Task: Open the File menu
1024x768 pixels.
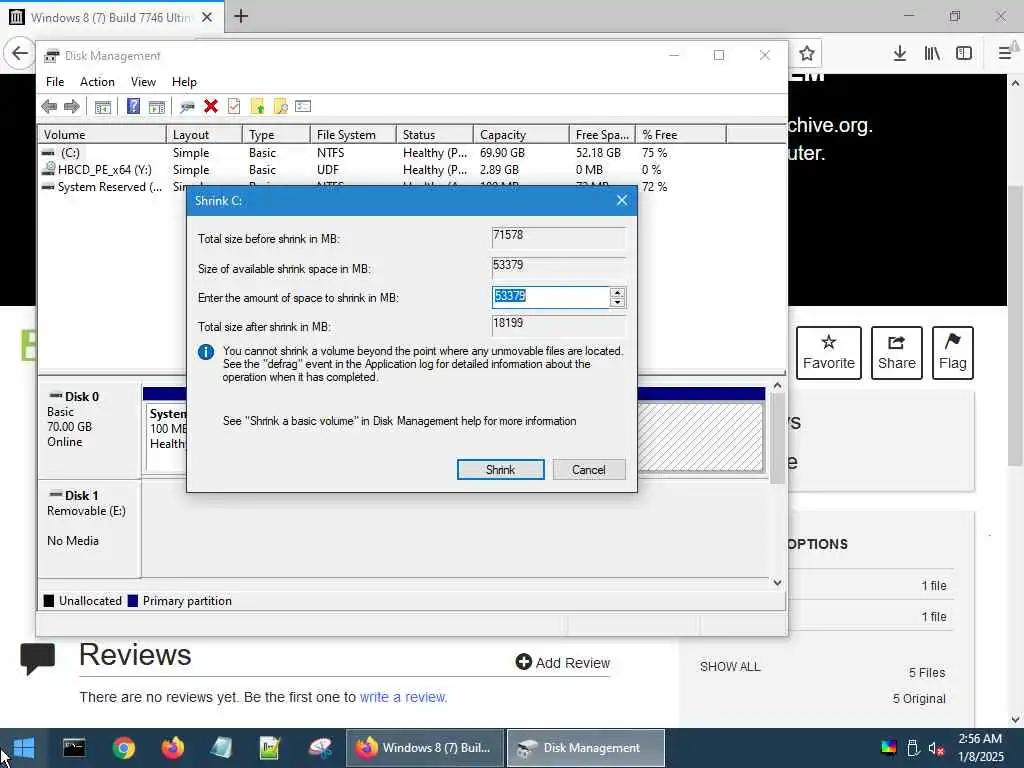Action: tap(55, 82)
